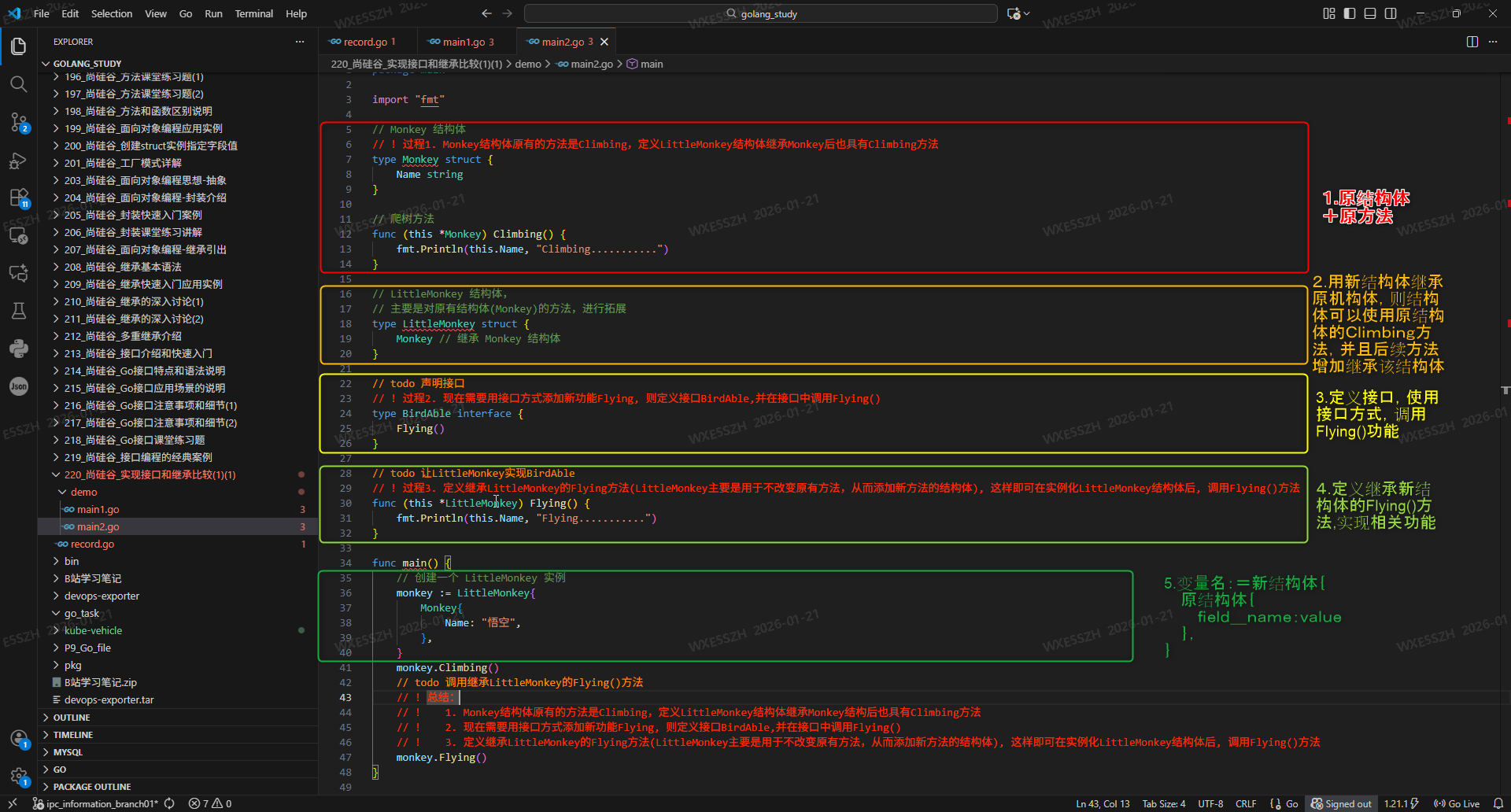Open main1.go in the explorer tree
1511x812 pixels.
pos(178,509)
